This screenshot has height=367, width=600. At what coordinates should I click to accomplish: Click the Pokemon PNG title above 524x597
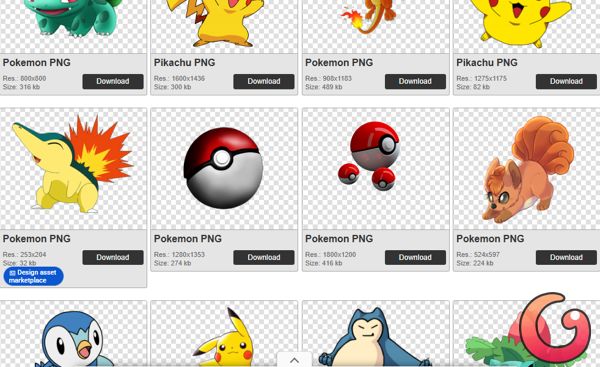pyautogui.click(x=490, y=239)
